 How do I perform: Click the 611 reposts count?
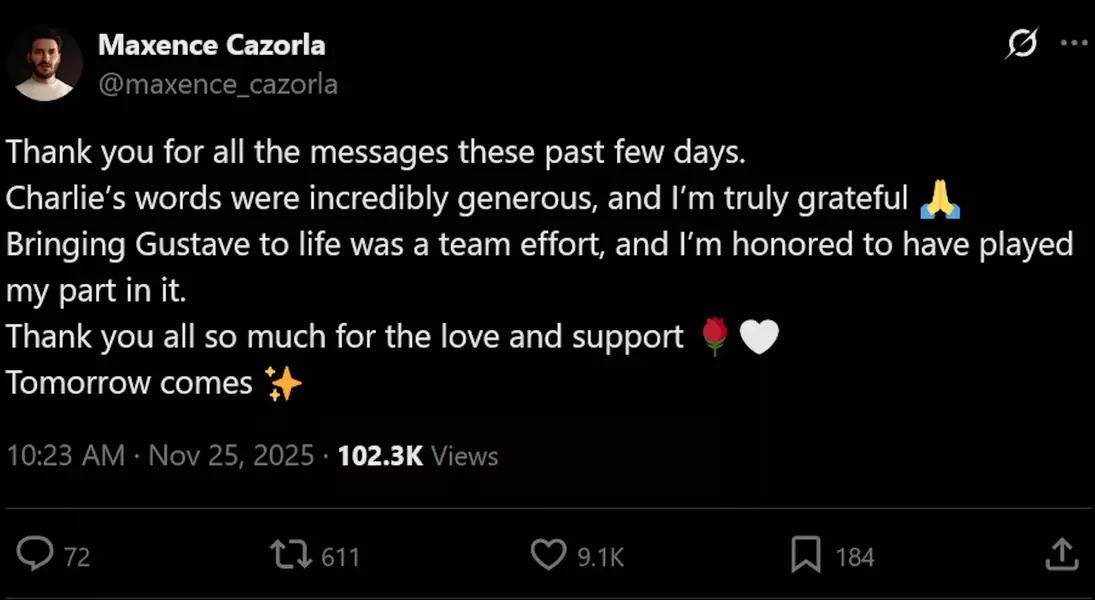[340, 556]
